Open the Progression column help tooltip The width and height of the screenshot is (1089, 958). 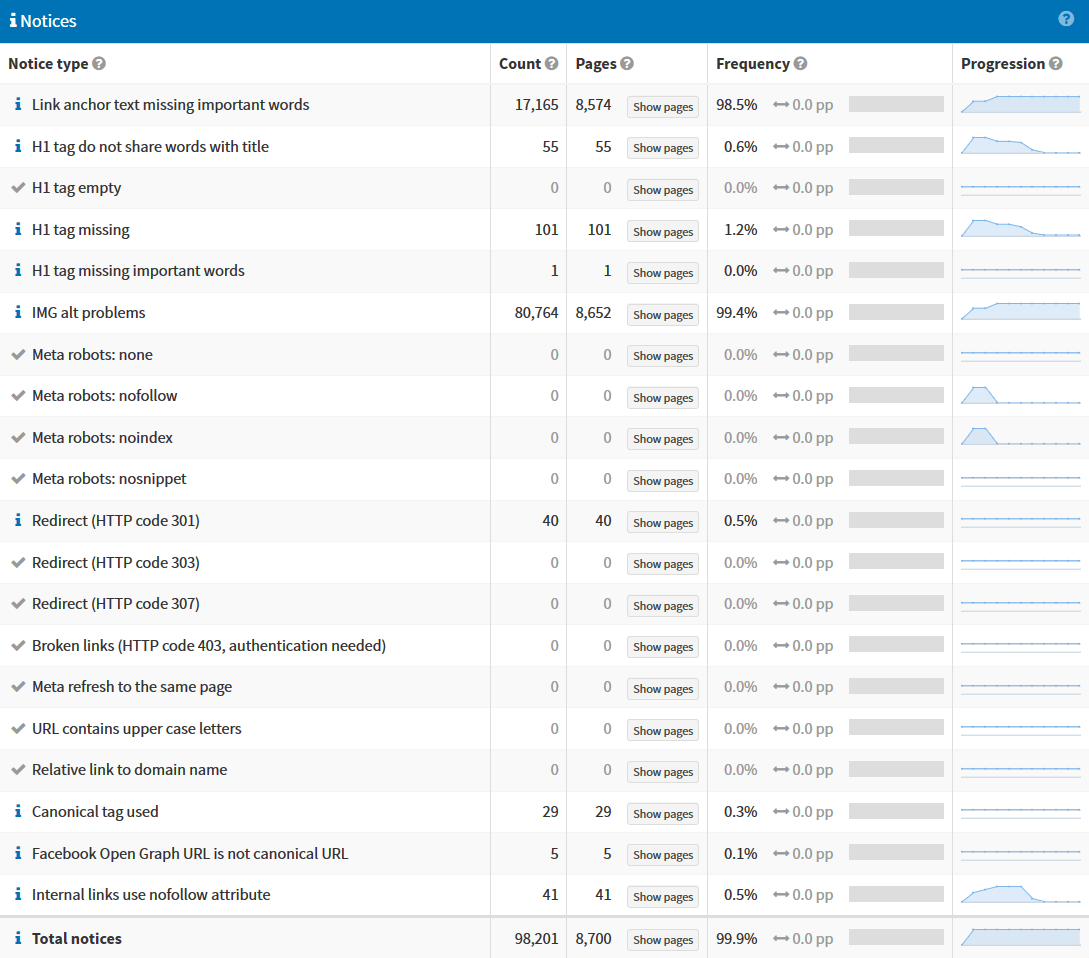click(x=1057, y=63)
